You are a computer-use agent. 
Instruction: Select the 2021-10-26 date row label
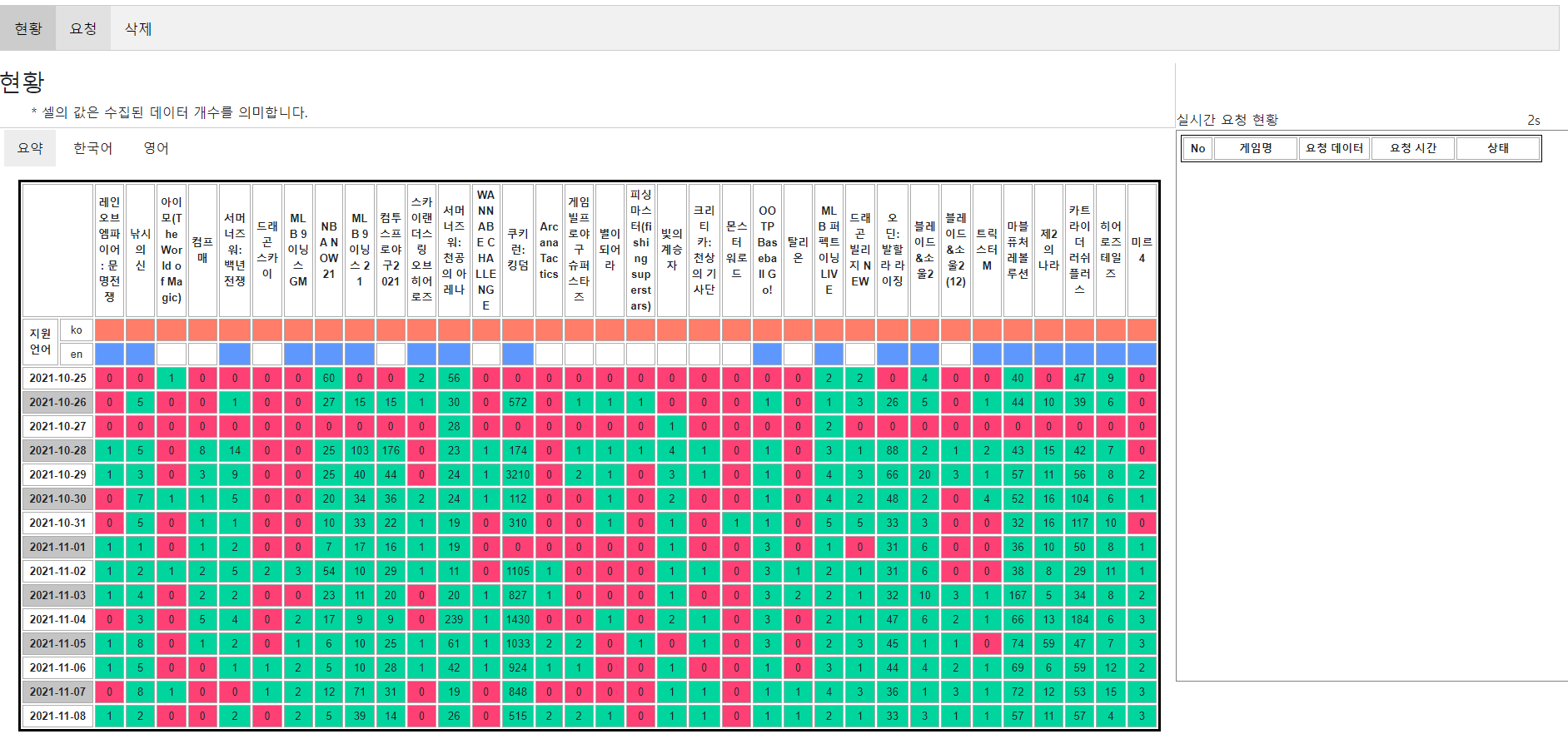tap(57, 402)
